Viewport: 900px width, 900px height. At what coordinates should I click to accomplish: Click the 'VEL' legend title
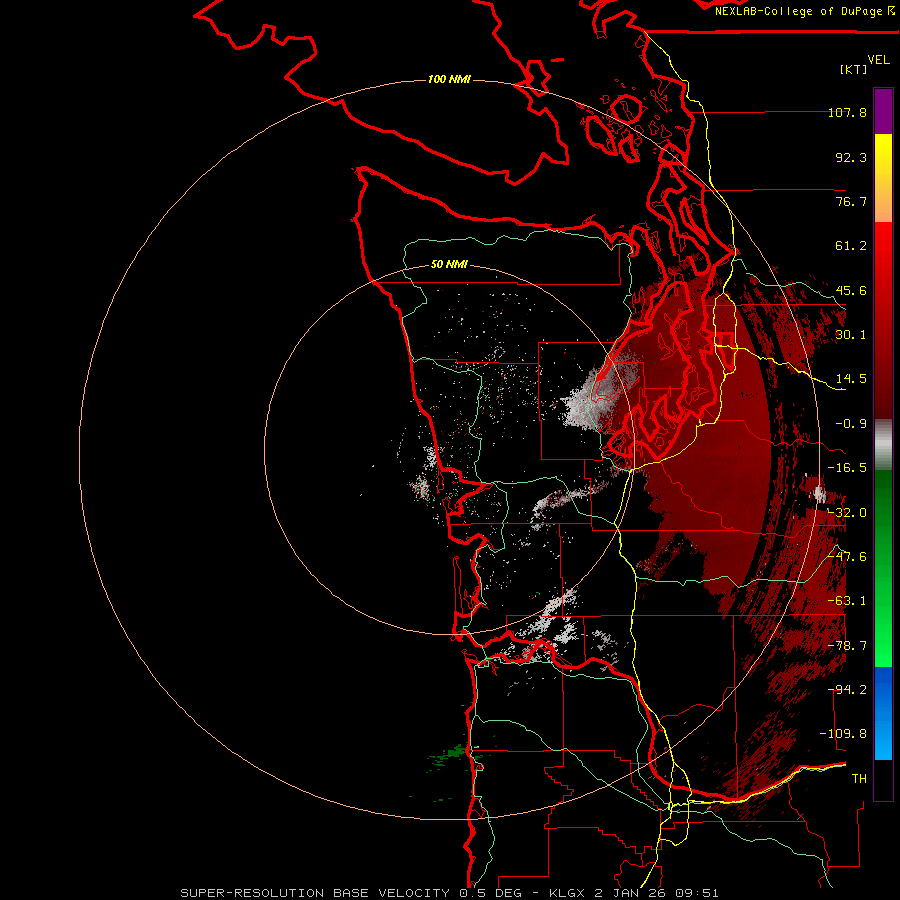point(878,59)
